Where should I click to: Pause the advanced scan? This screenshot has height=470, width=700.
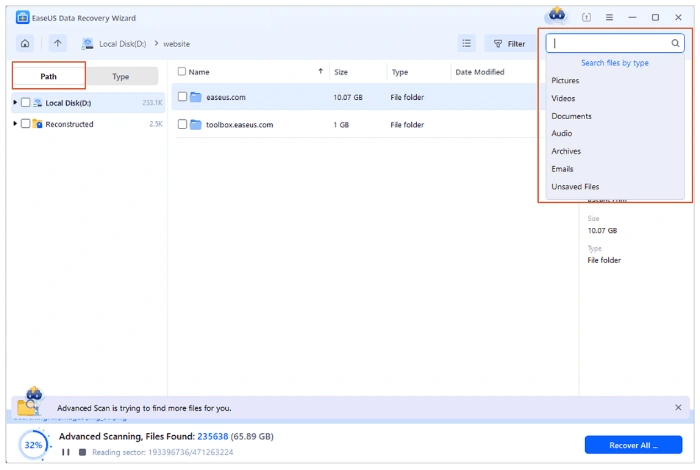66,452
